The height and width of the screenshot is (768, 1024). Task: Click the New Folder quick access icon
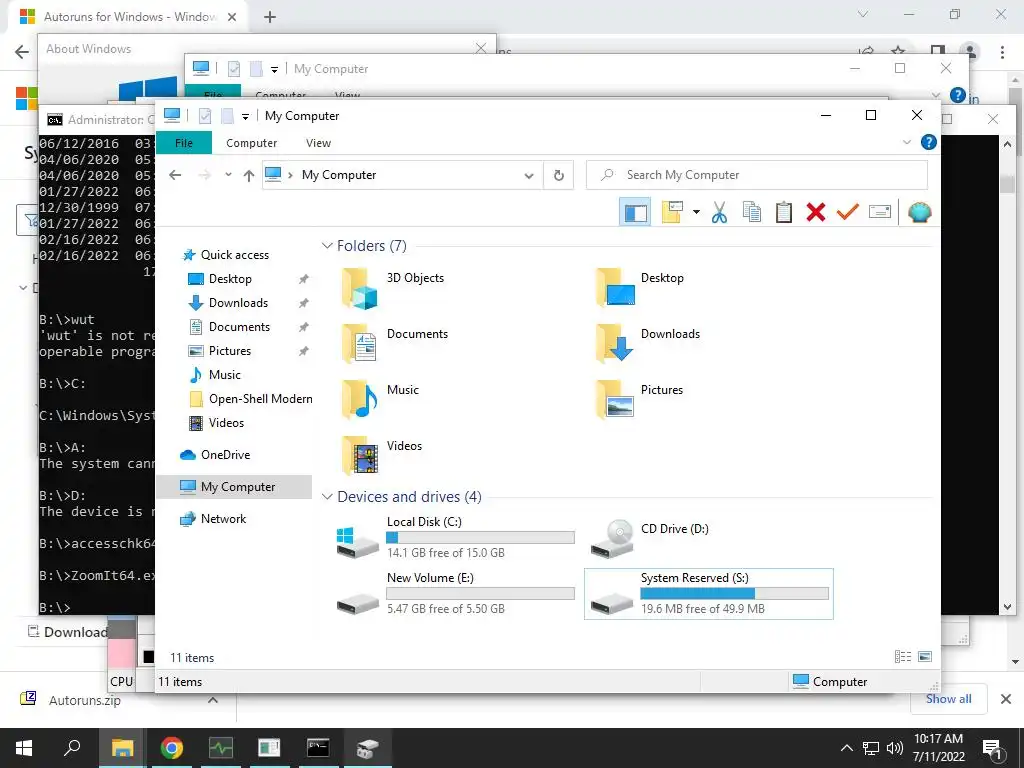tap(227, 116)
